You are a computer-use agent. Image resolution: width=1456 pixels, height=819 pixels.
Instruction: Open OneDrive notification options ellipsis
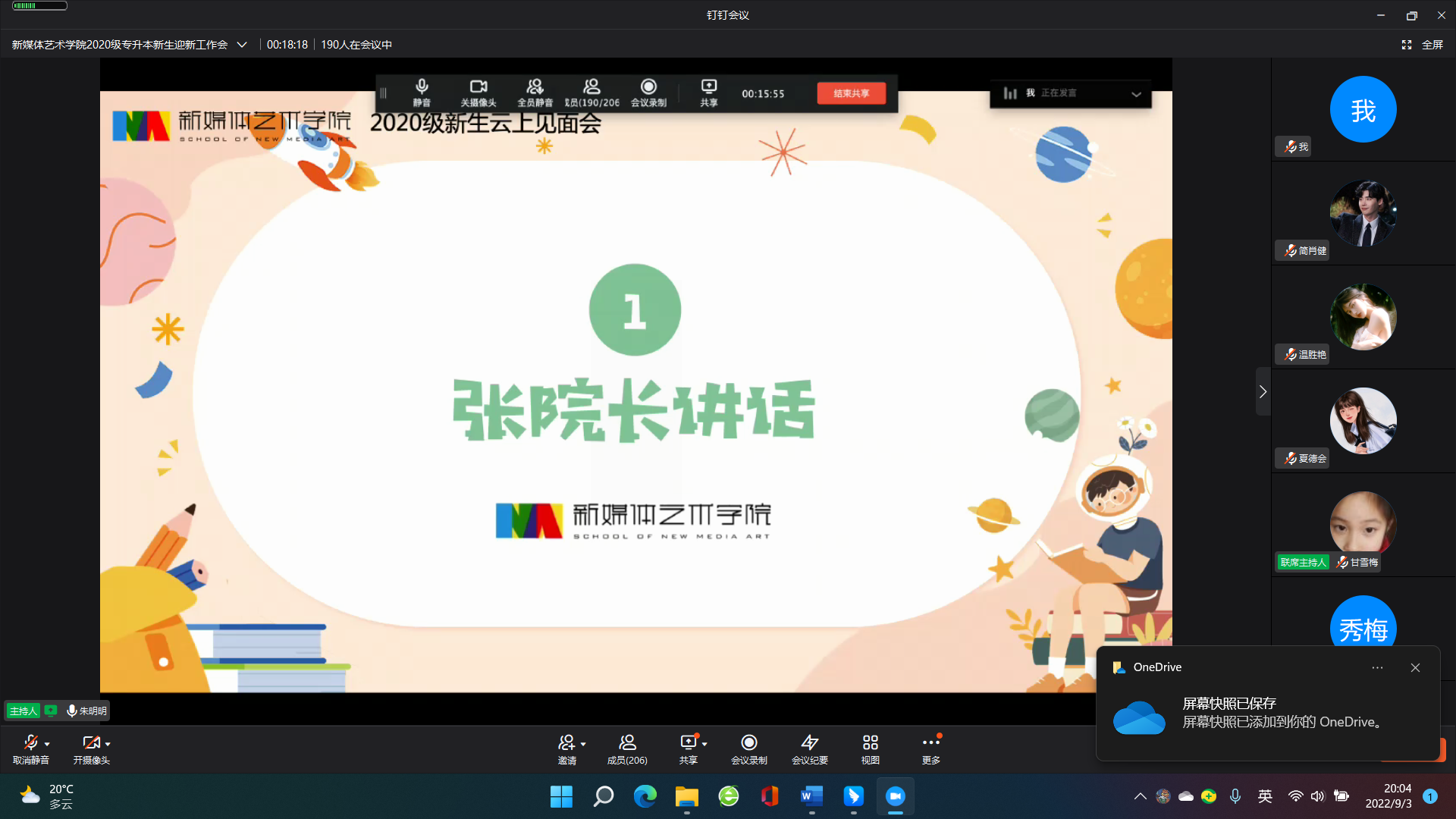[1377, 667]
